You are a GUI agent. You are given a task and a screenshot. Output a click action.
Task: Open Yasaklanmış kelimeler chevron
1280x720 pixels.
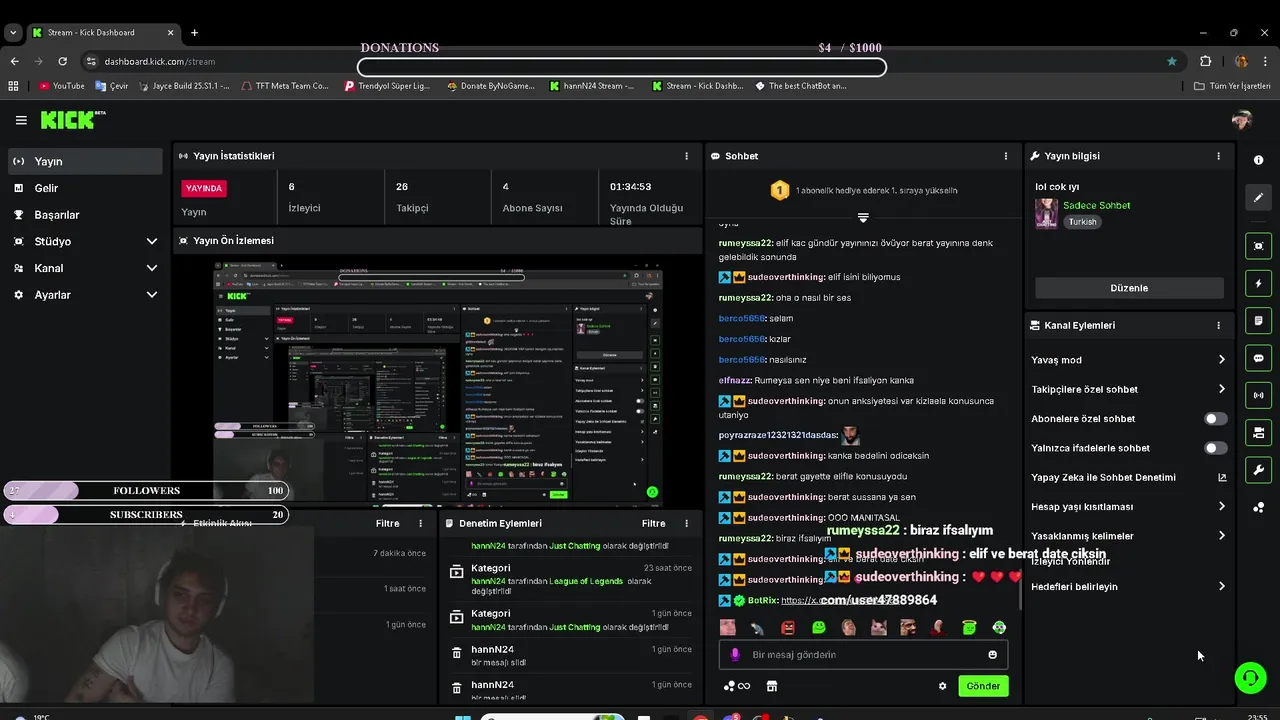(1221, 536)
